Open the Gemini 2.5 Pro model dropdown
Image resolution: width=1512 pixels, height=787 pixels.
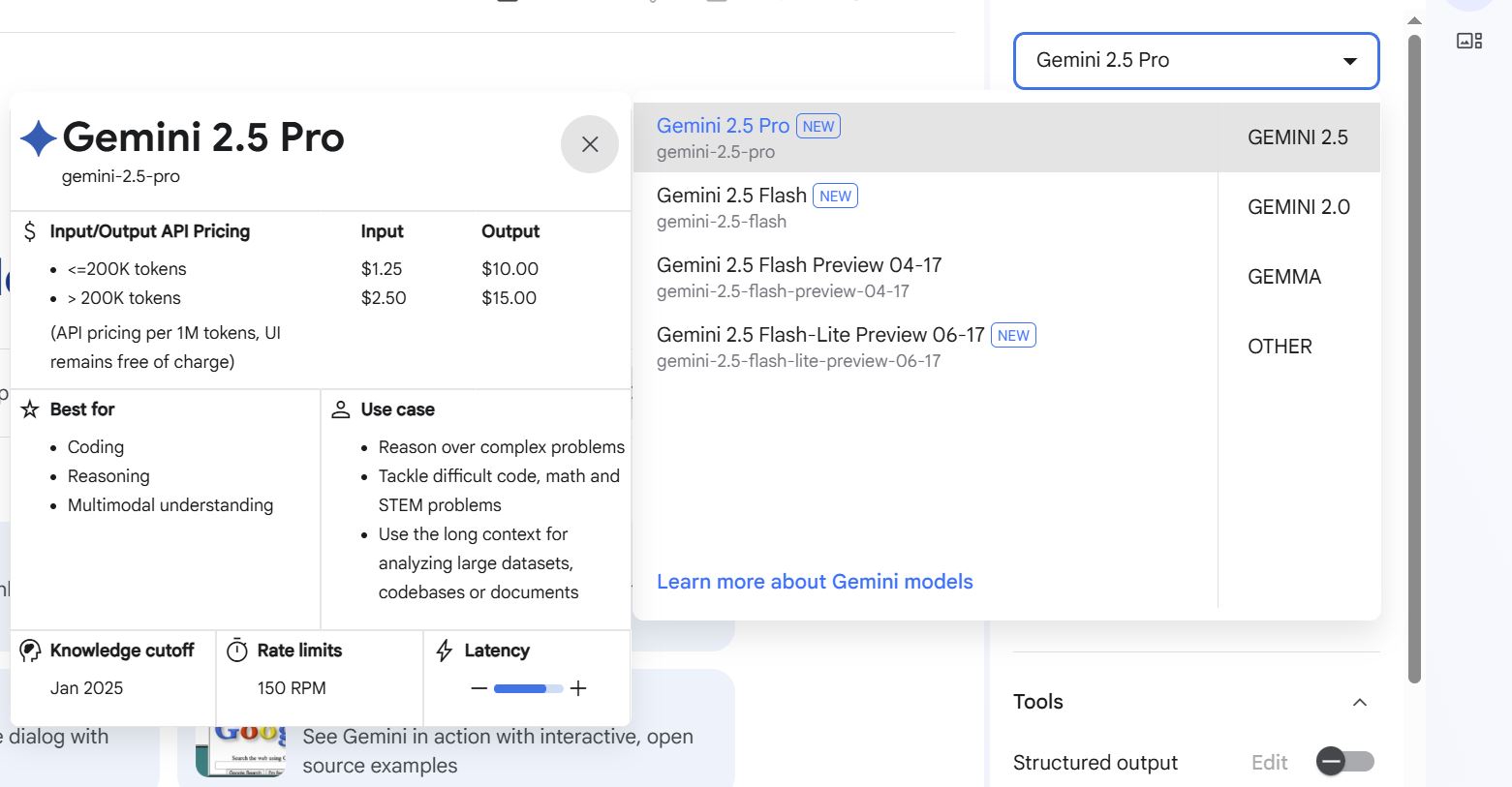[x=1196, y=61]
